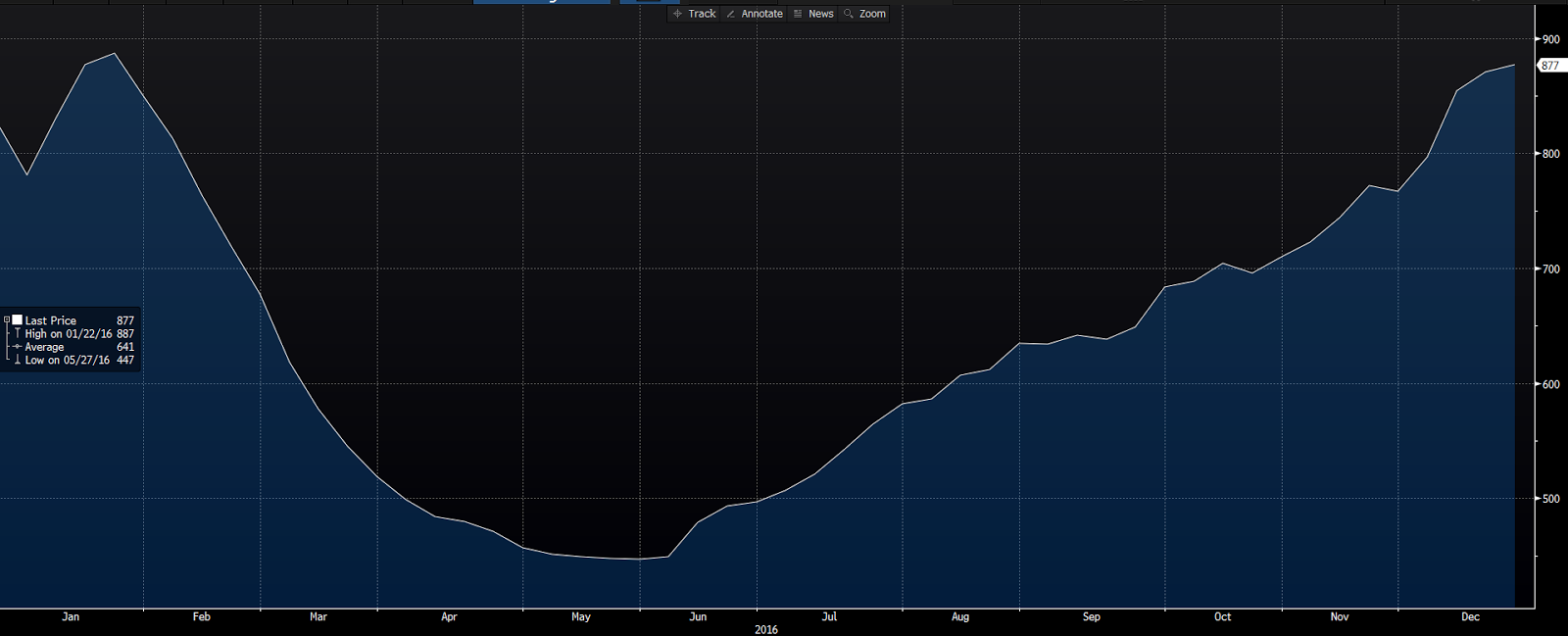Show News on the chart
The height and width of the screenshot is (636, 1568).
(x=813, y=14)
